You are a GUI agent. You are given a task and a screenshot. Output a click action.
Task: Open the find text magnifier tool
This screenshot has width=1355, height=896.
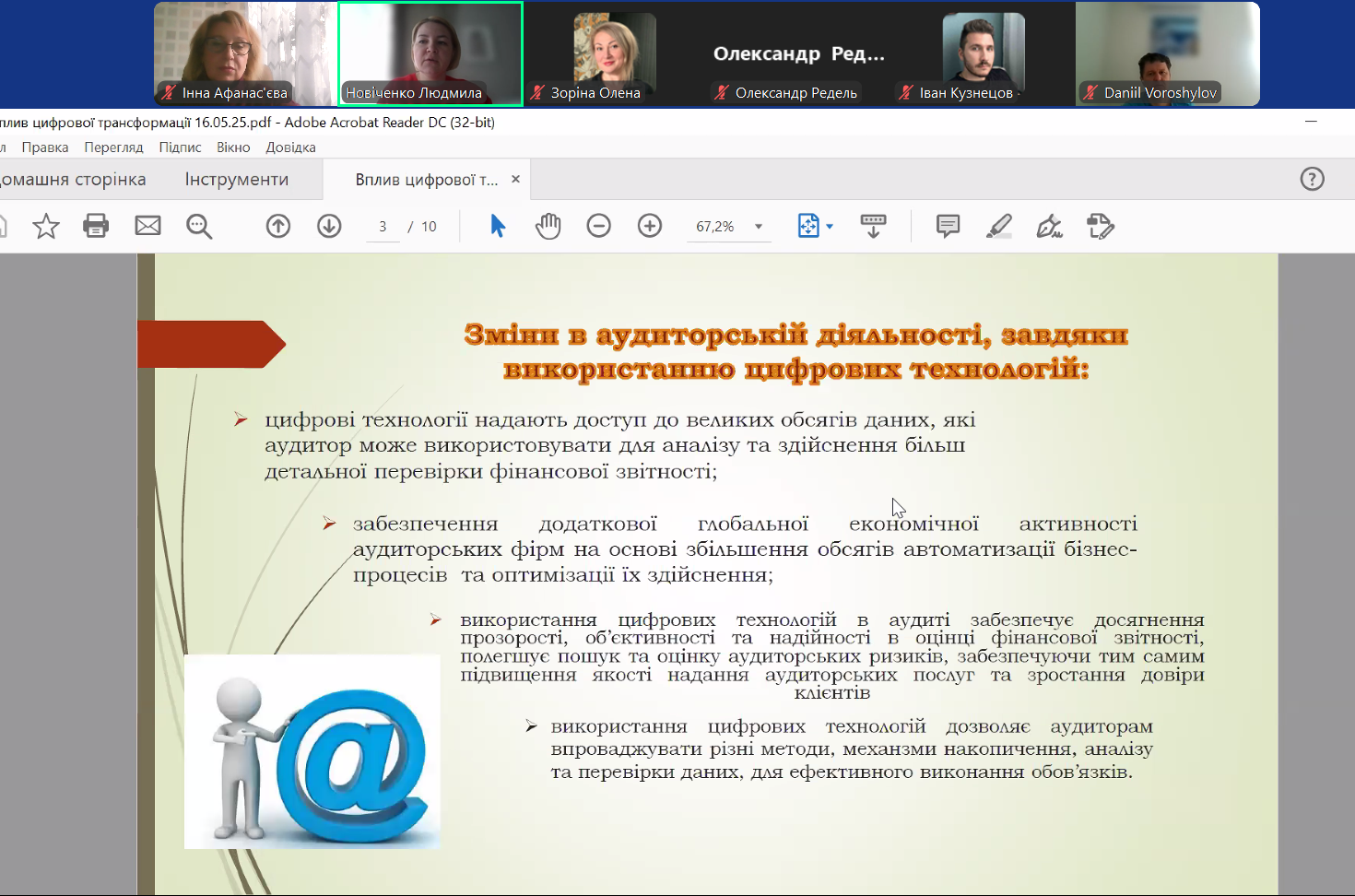[x=199, y=226]
